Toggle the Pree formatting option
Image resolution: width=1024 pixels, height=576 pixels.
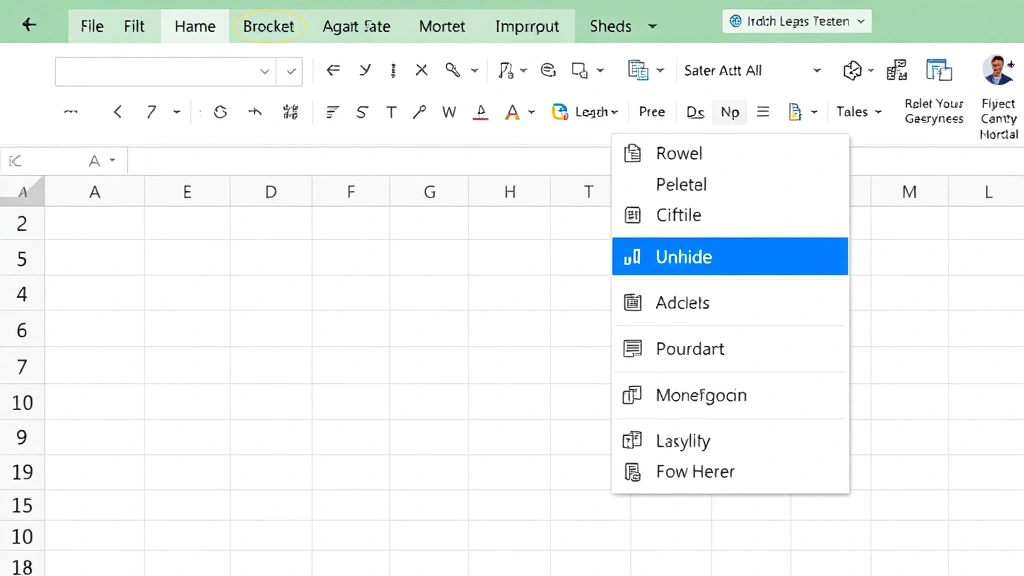651,112
